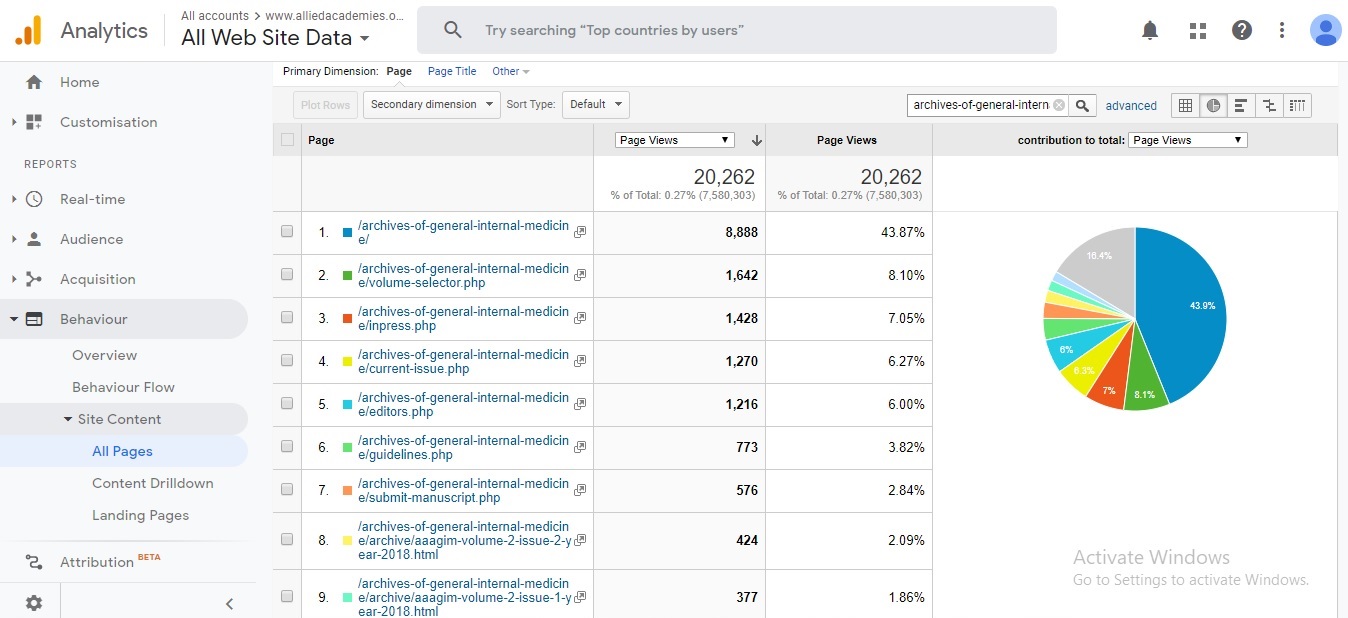Viewport: 1348px width, 618px height.
Task: Click the Help question mark icon
Action: click(1242, 30)
